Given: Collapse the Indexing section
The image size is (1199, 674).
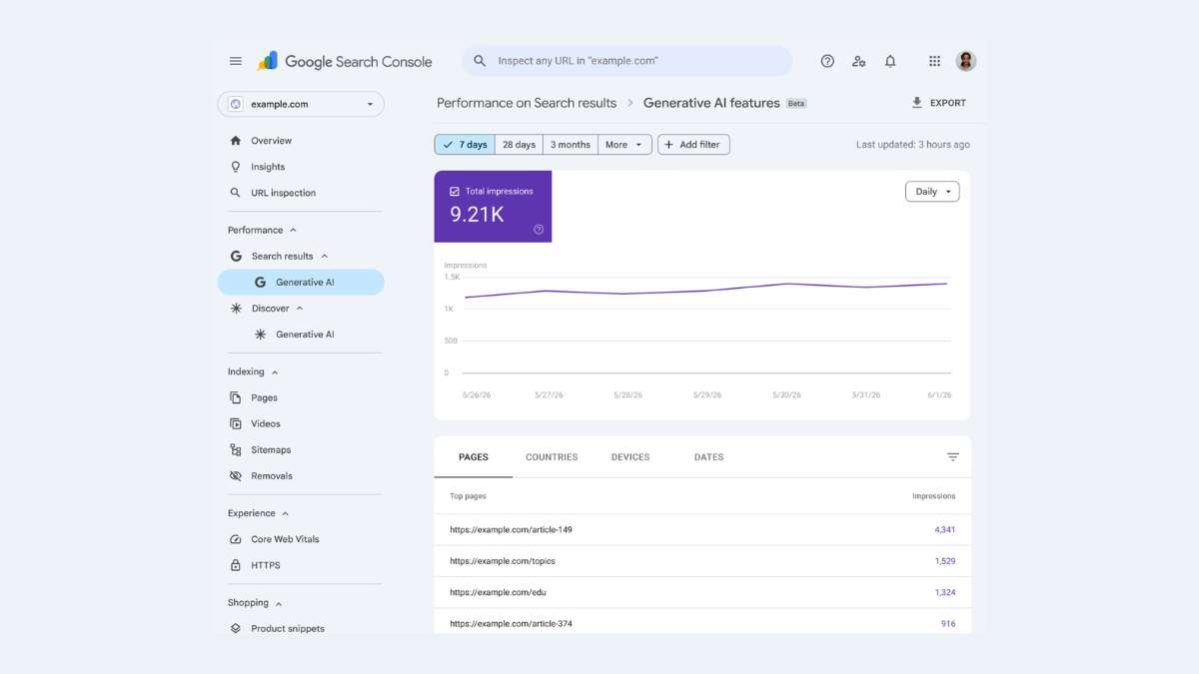Looking at the screenshot, I should tap(275, 373).
